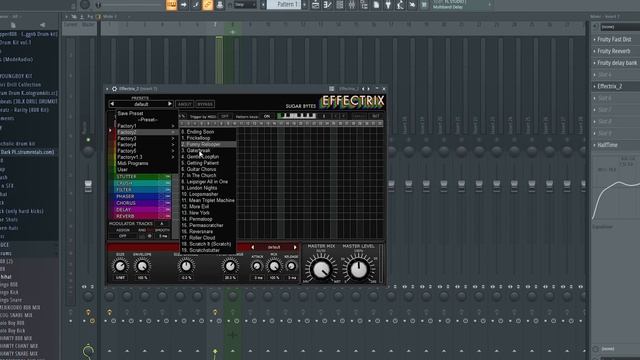Open the Effectrix_2 window menu arrow
This screenshot has height=360, width=640.
pos(107,89)
